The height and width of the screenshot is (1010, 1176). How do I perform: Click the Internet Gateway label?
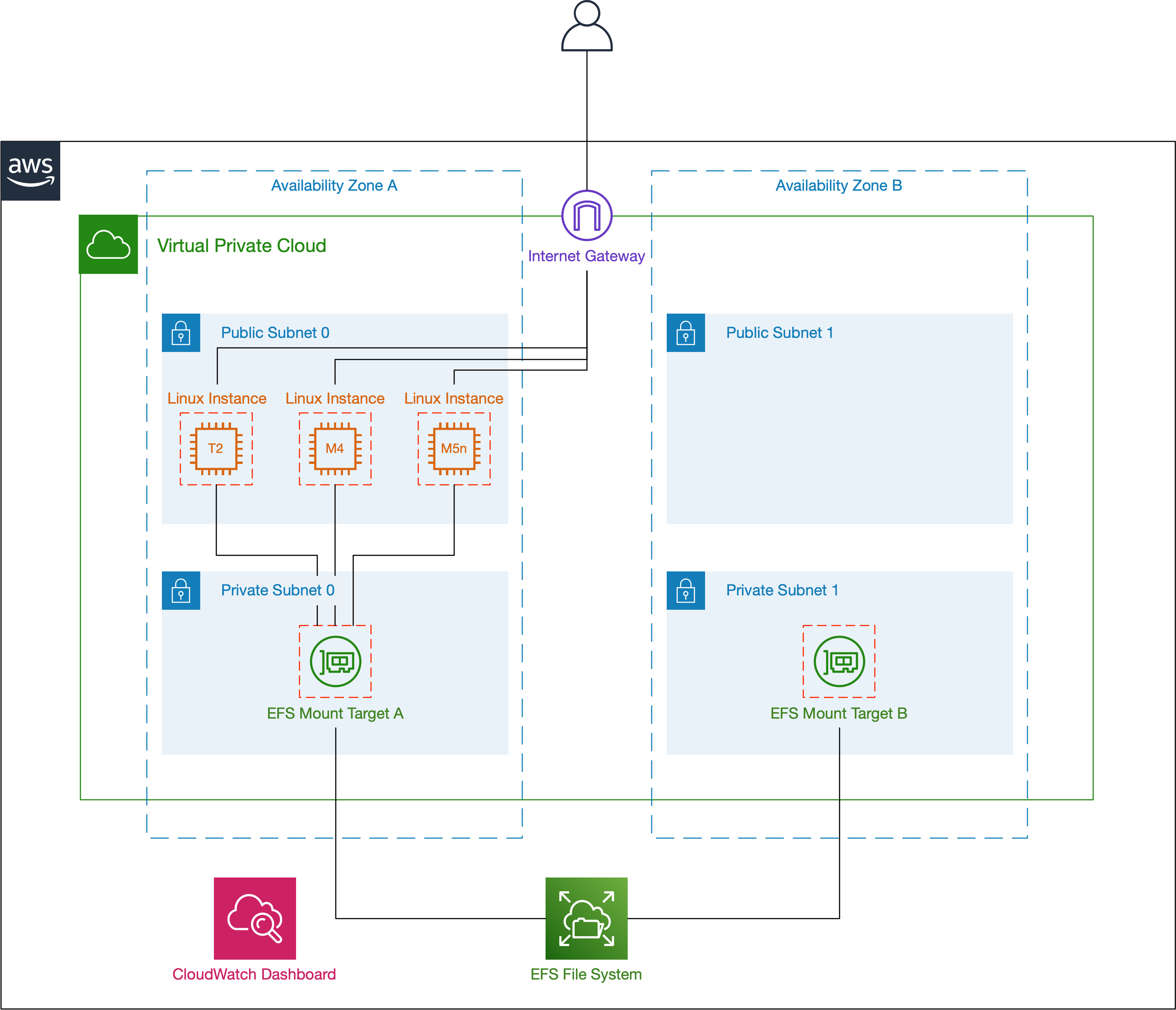pyautogui.click(x=586, y=256)
